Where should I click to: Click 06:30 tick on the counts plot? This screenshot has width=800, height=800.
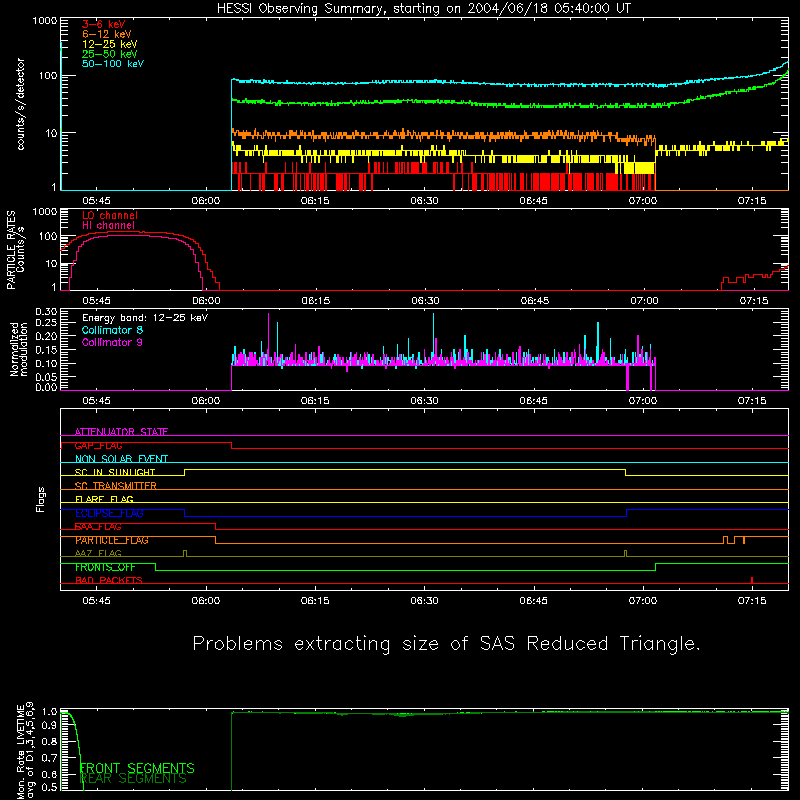(424, 201)
